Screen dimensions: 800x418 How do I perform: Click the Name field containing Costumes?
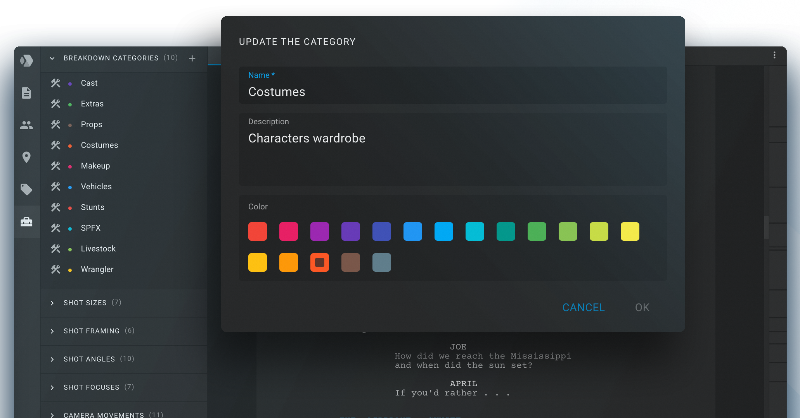tap(453, 85)
